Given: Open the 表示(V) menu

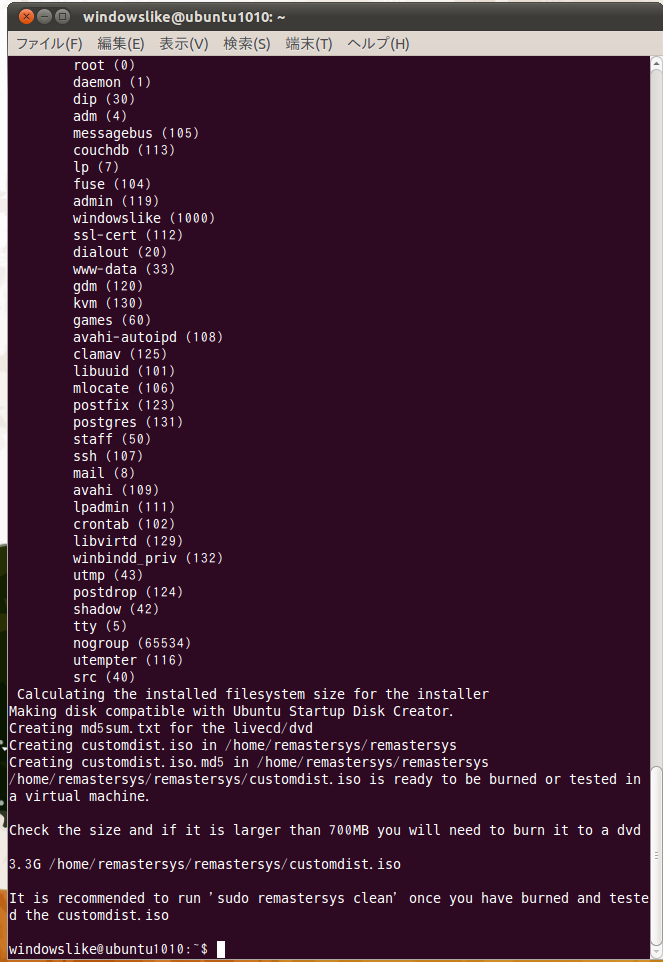Looking at the screenshot, I should (183, 44).
